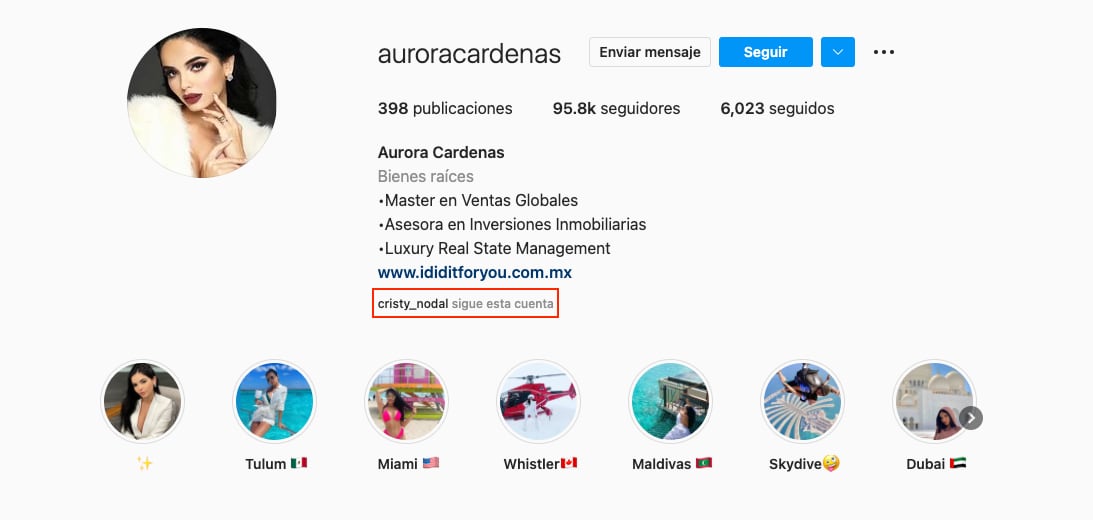The width and height of the screenshot is (1093, 520).
Task: Open the Tulum story highlight
Action: [x=275, y=402]
